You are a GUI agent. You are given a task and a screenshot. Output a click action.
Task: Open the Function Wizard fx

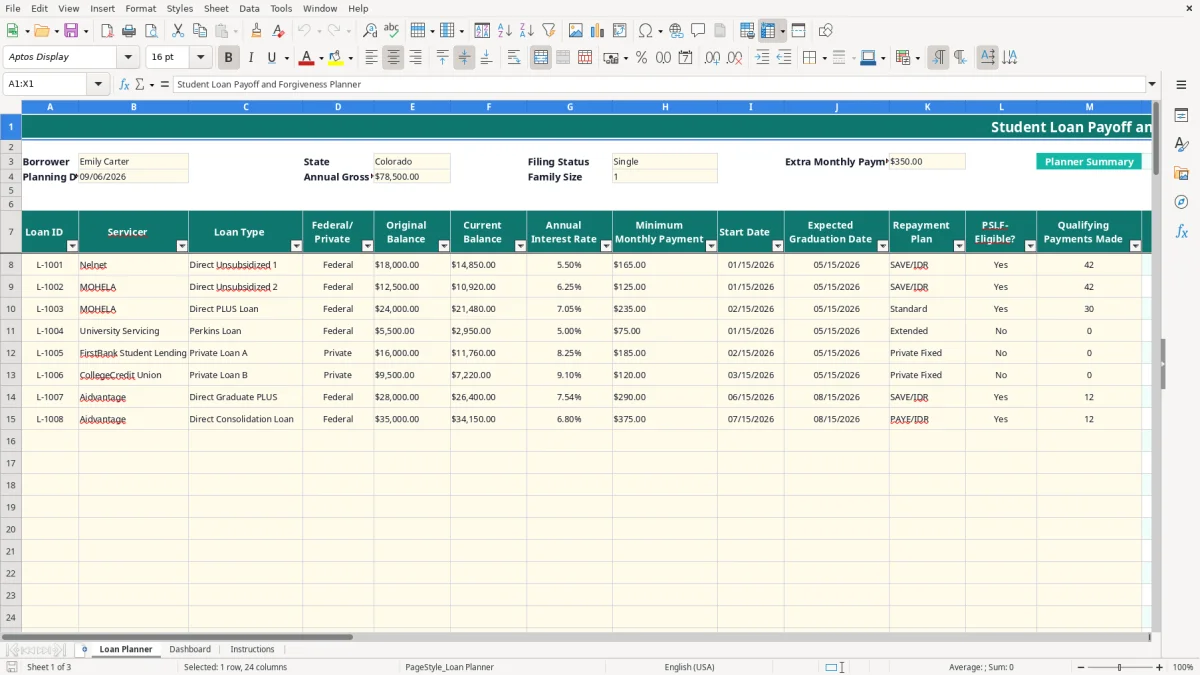click(125, 84)
